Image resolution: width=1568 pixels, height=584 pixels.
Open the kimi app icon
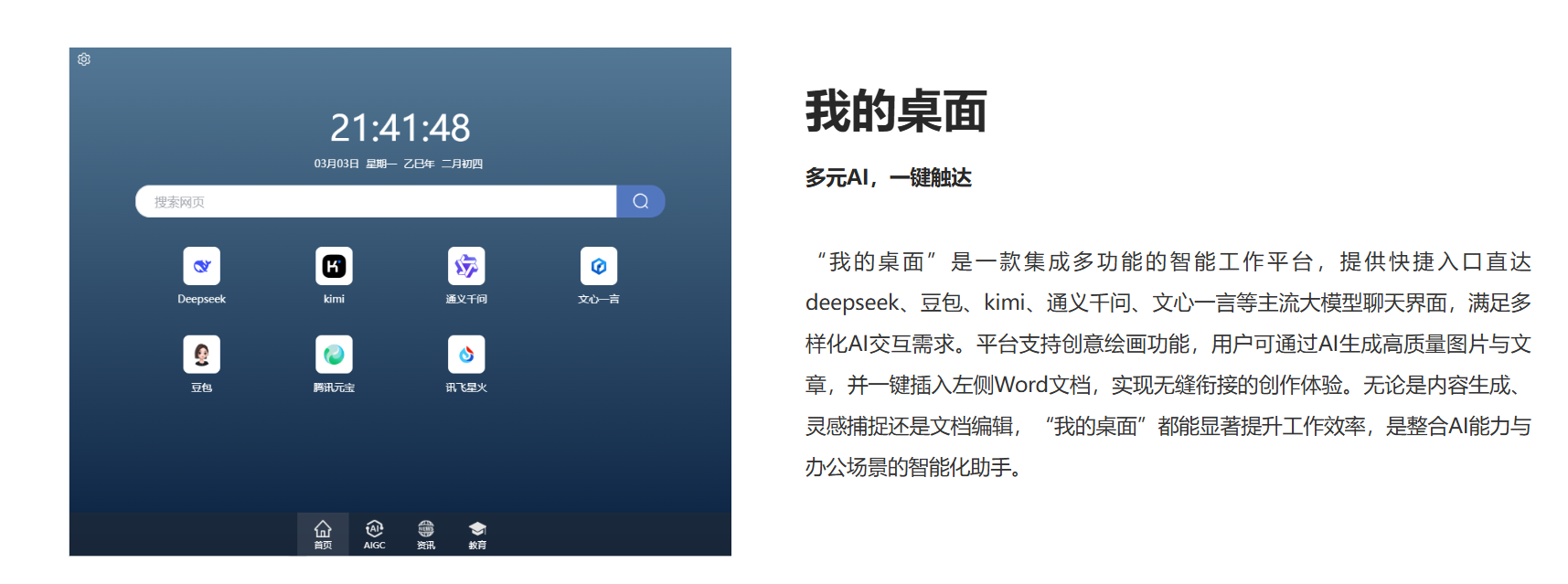click(x=334, y=266)
